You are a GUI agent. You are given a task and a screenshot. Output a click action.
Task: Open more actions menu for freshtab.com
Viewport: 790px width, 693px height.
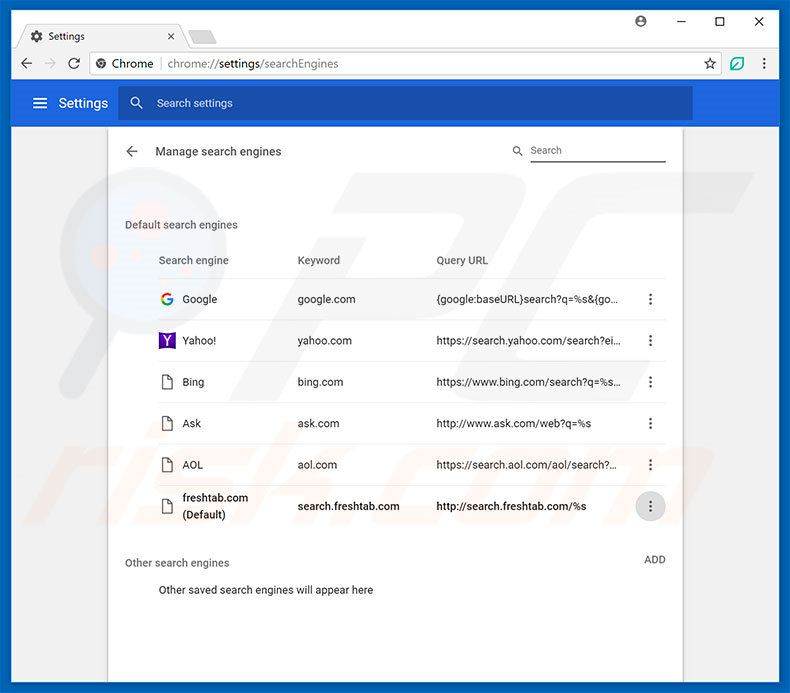pyautogui.click(x=650, y=506)
